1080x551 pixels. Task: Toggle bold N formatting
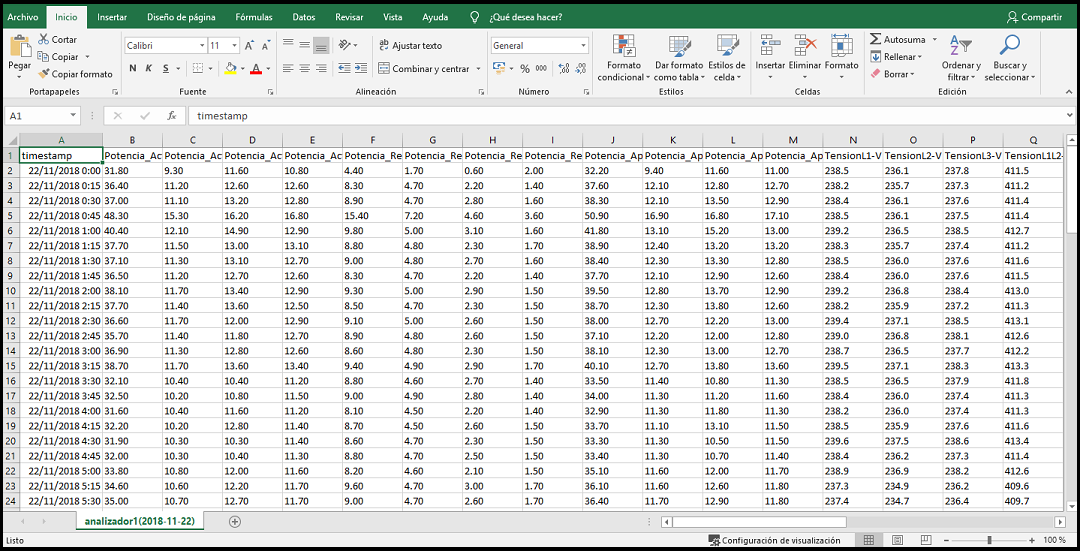tap(133, 69)
